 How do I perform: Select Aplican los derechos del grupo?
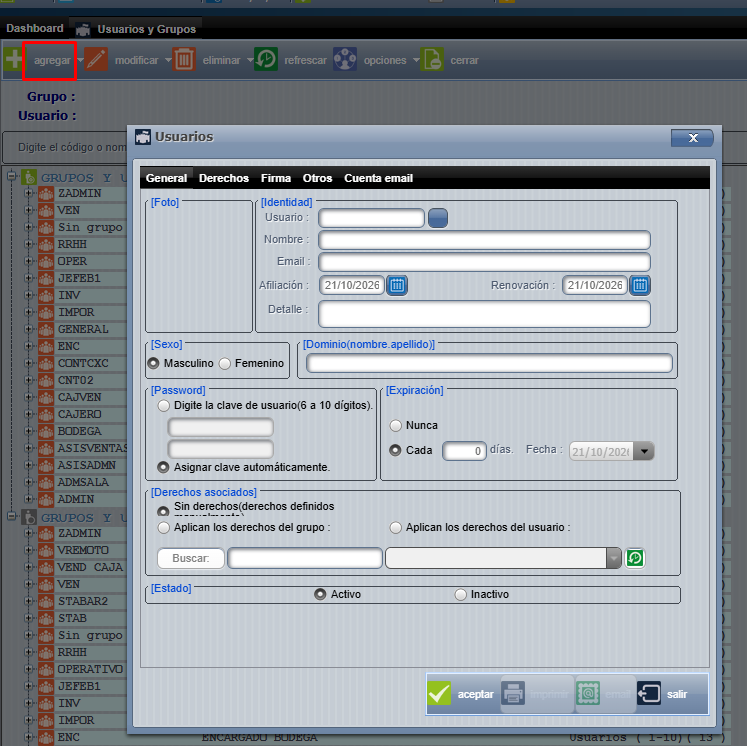pyautogui.click(x=163, y=528)
